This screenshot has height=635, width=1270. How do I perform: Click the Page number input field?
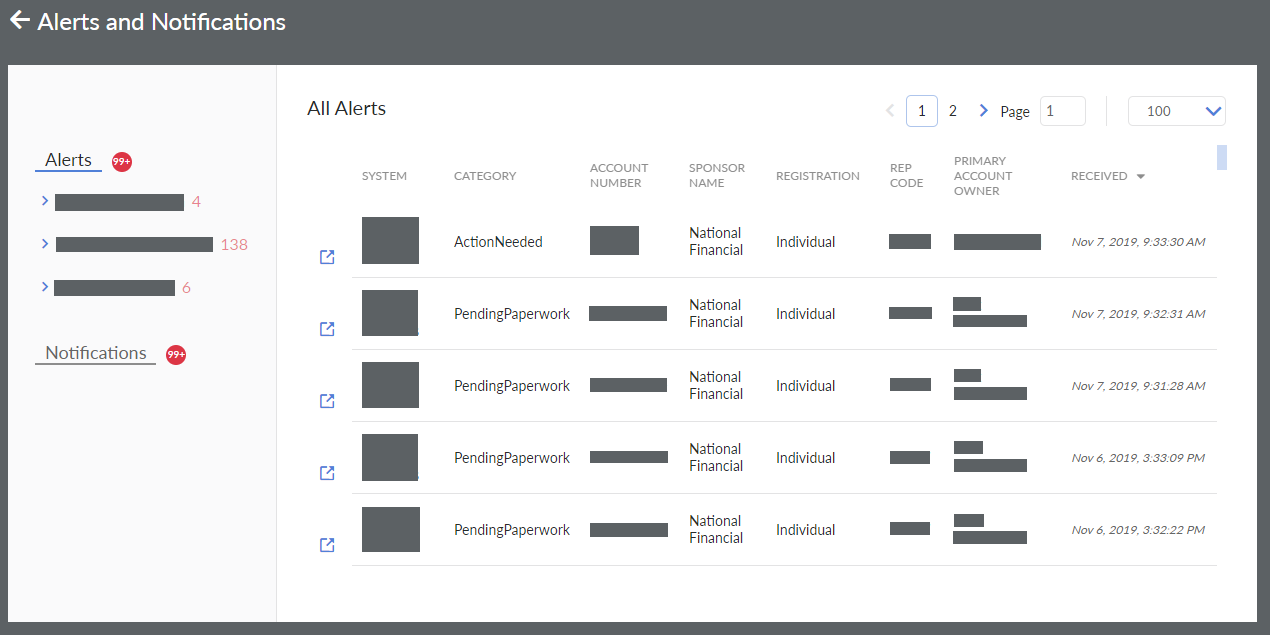click(1062, 111)
